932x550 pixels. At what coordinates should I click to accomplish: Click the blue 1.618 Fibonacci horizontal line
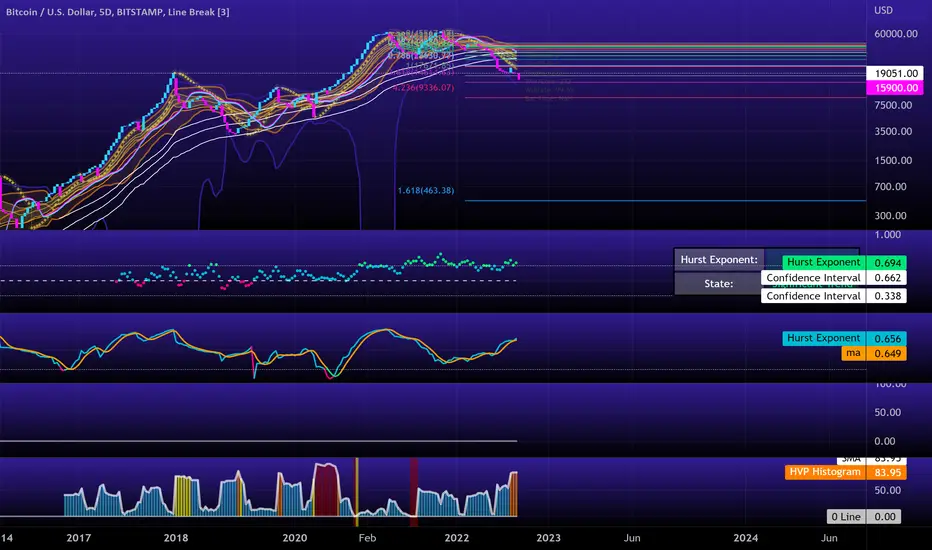pos(665,201)
